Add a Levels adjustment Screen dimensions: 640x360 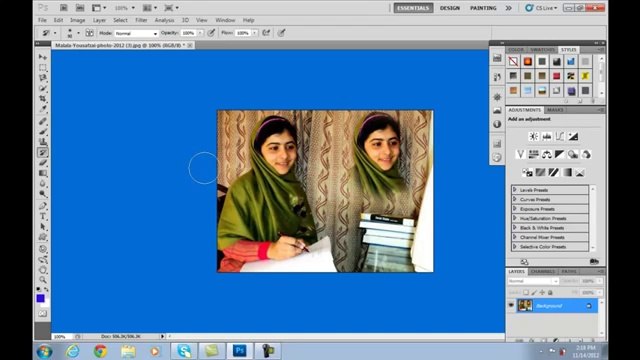547,136
